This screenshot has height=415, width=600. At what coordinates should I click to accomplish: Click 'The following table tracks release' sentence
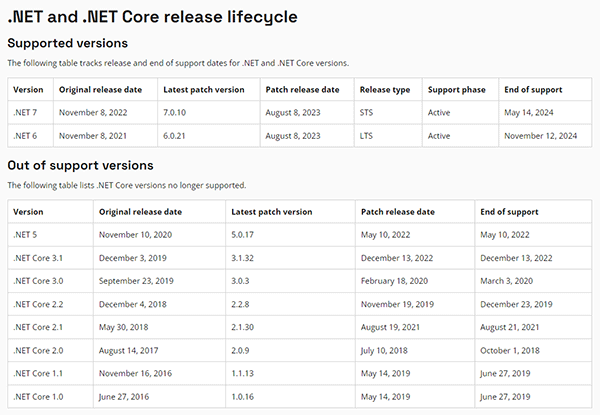click(x=178, y=63)
